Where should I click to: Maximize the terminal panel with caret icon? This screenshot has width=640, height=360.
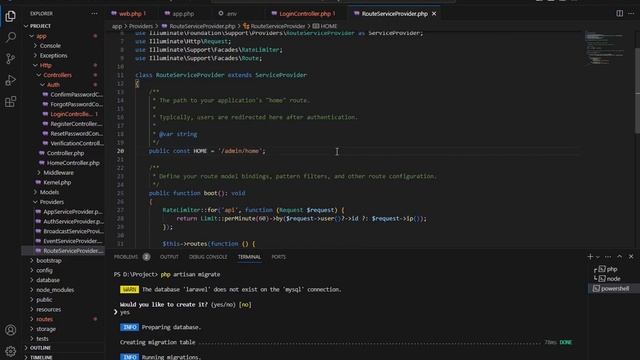[x=620, y=256]
